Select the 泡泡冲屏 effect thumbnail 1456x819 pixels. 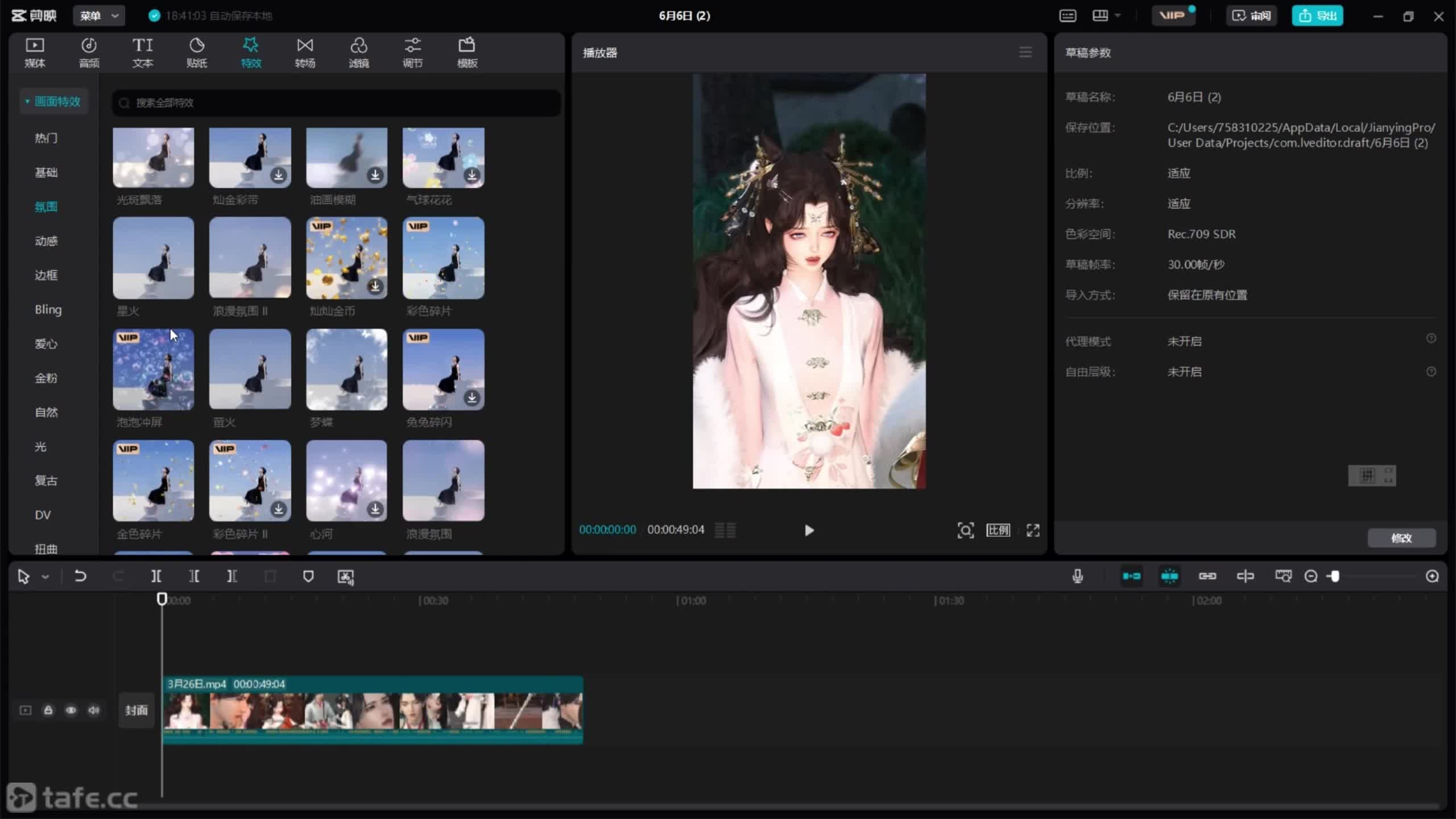(154, 369)
